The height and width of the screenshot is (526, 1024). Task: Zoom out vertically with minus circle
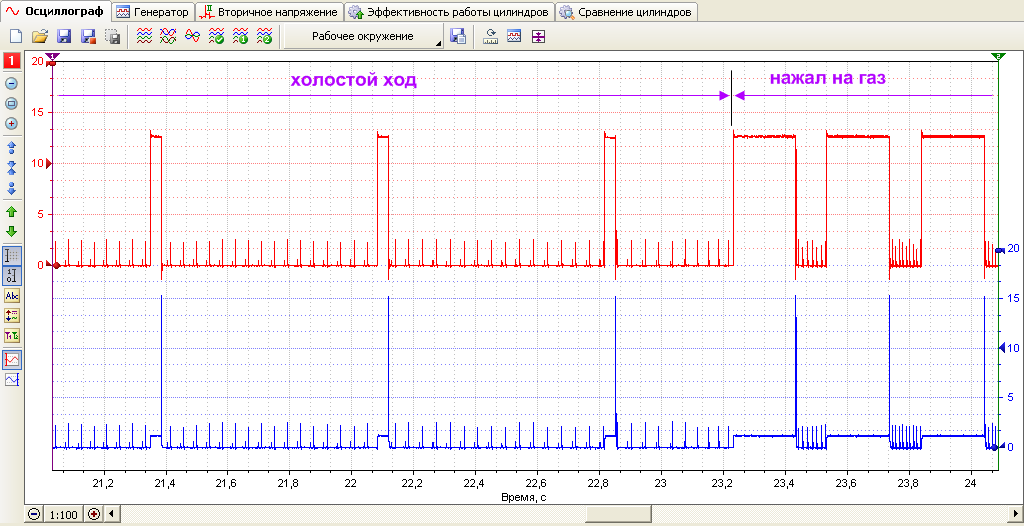[x=12, y=84]
